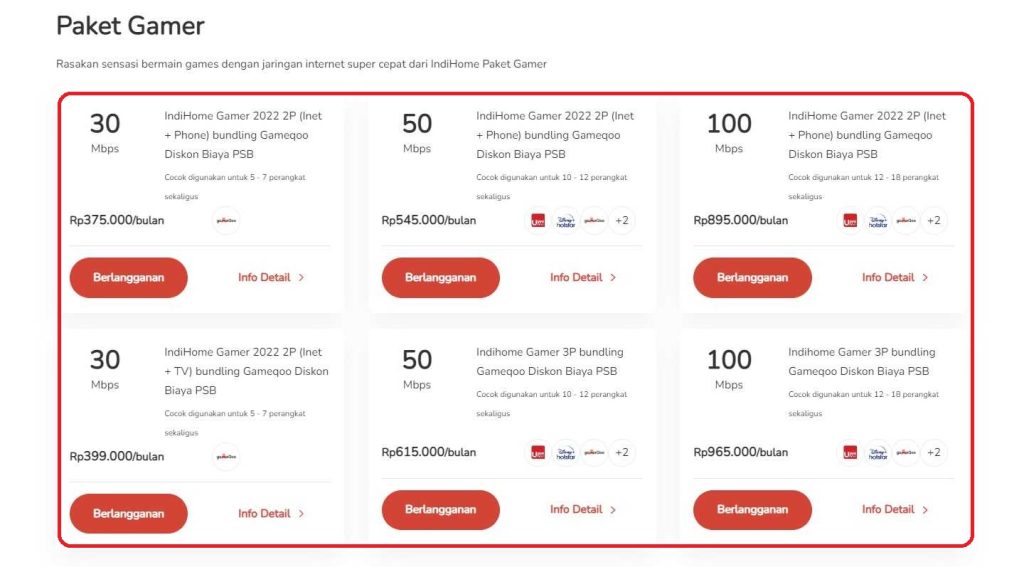The width and height of the screenshot is (1024, 567).
Task: Subscribe to the Rp375.000/bulan 30 Mbps plan
Action: pos(128,277)
